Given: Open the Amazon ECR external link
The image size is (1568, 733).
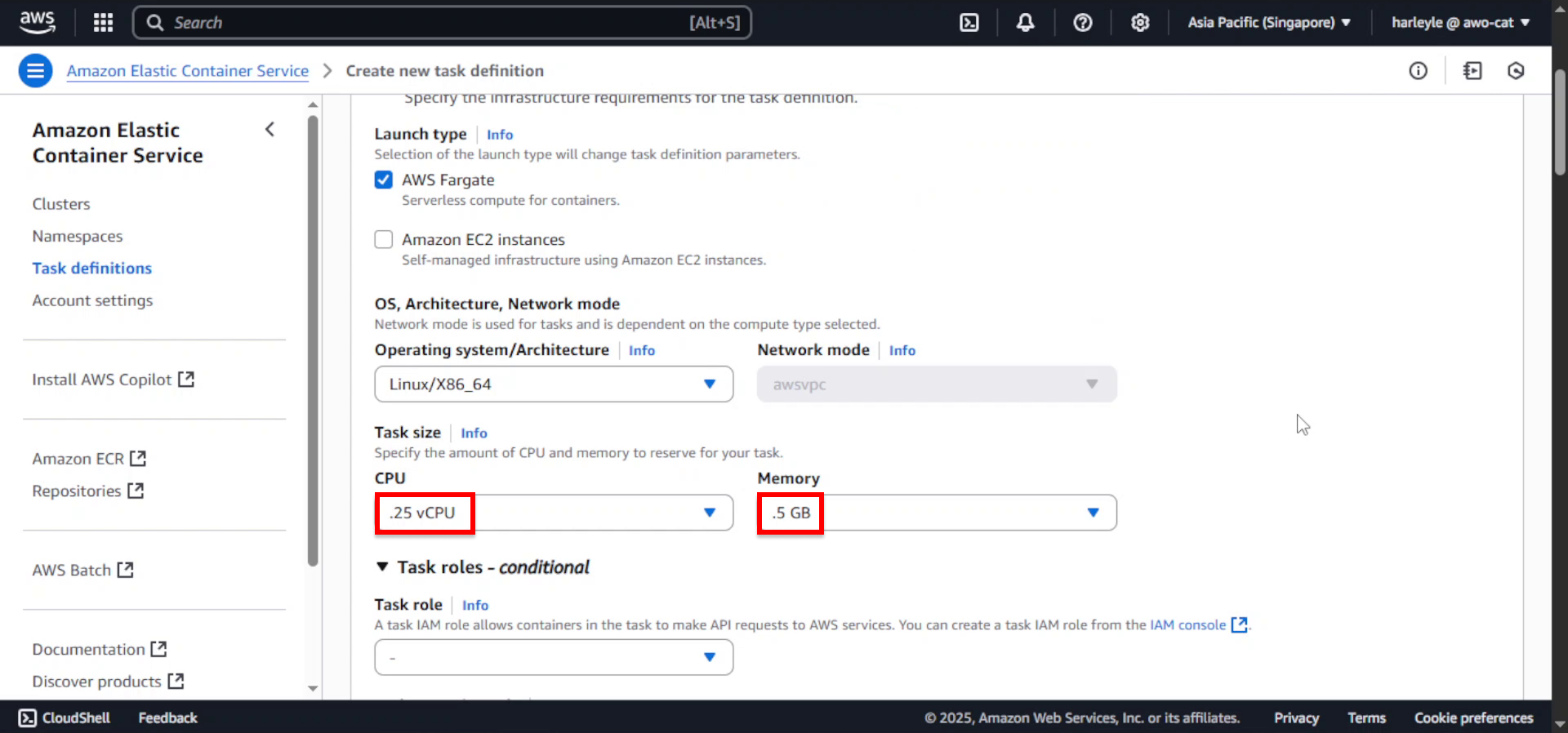Looking at the screenshot, I should pyautogui.click(x=89, y=459).
